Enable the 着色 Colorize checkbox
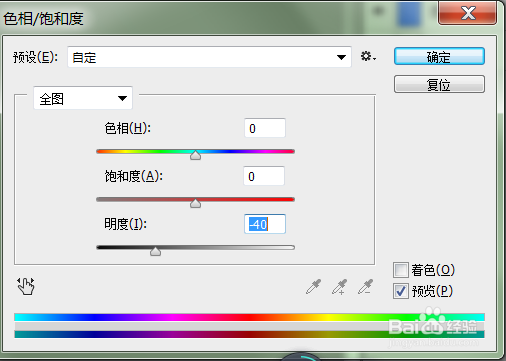Viewport: 506px width, 361px height. (400, 270)
